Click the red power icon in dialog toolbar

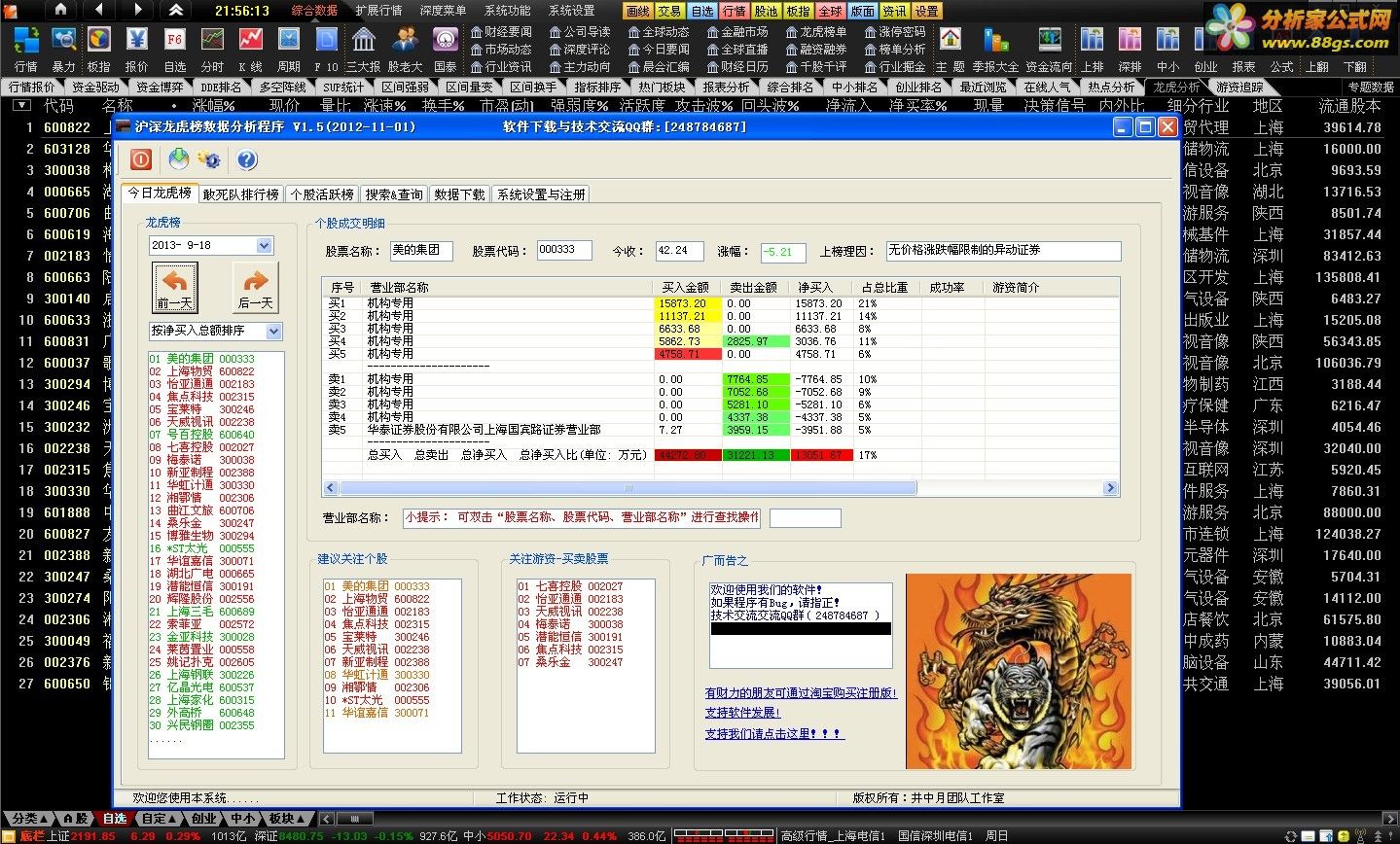(141, 159)
